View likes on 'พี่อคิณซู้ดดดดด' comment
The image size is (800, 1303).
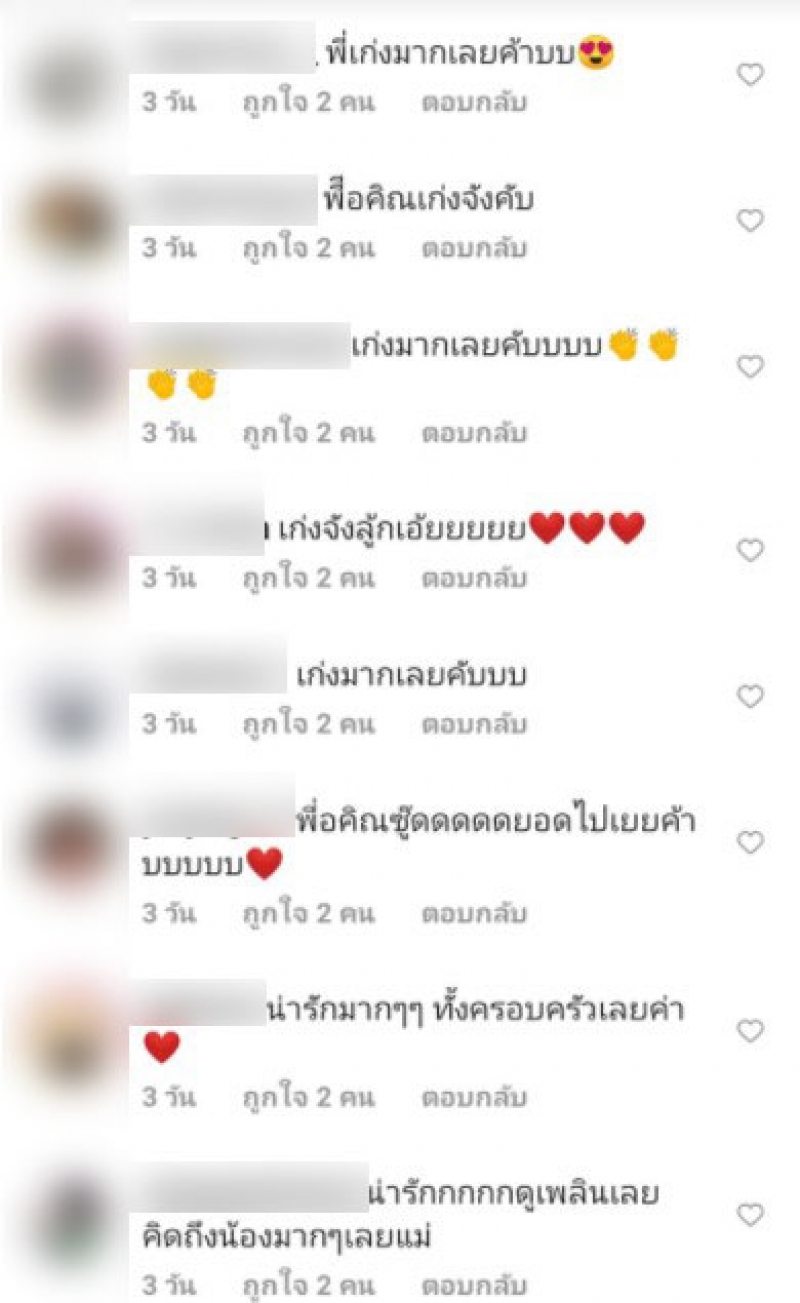pyautogui.click(x=309, y=913)
